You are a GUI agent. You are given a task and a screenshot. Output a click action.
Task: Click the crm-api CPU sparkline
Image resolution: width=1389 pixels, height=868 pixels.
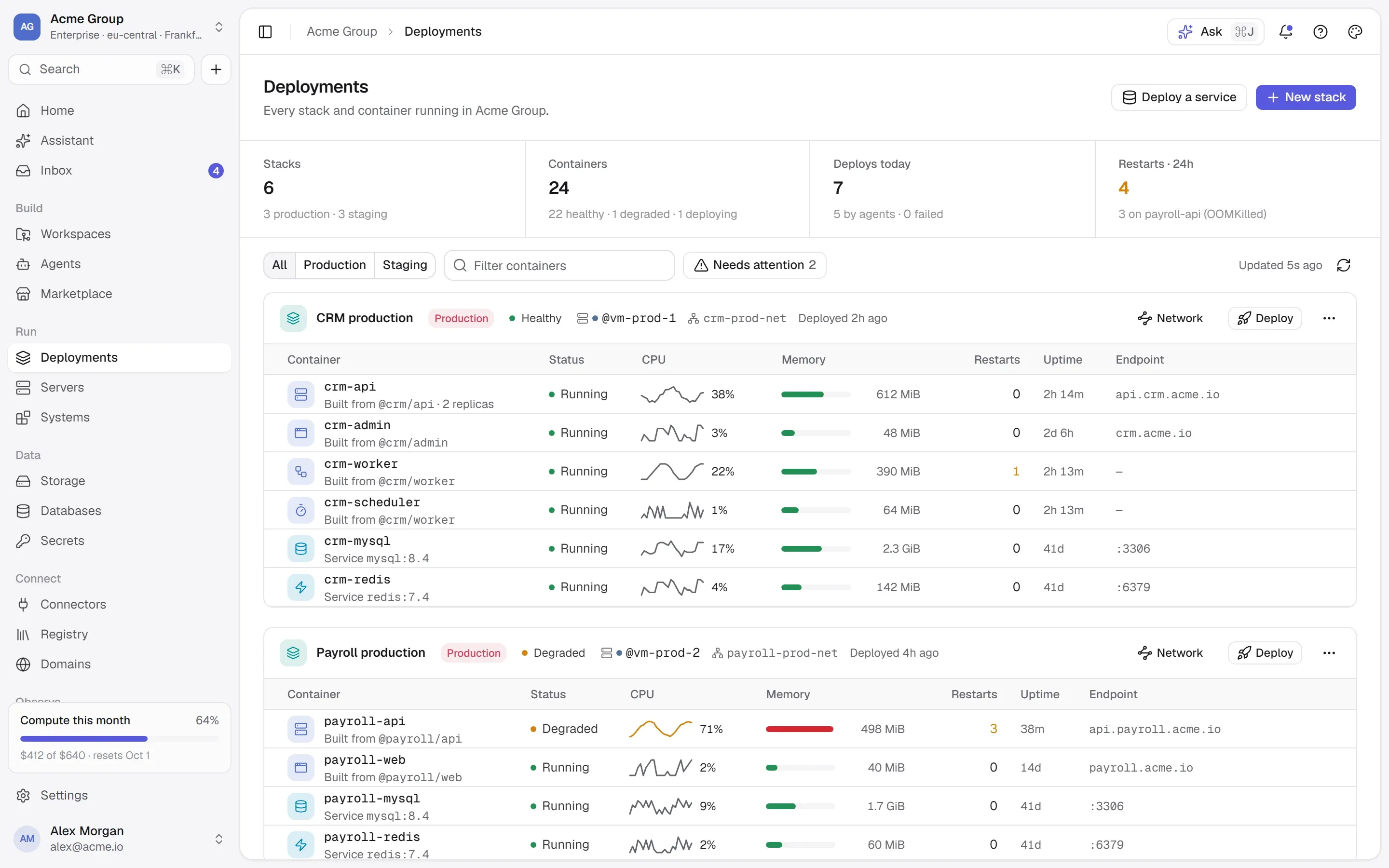coord(672,394)
